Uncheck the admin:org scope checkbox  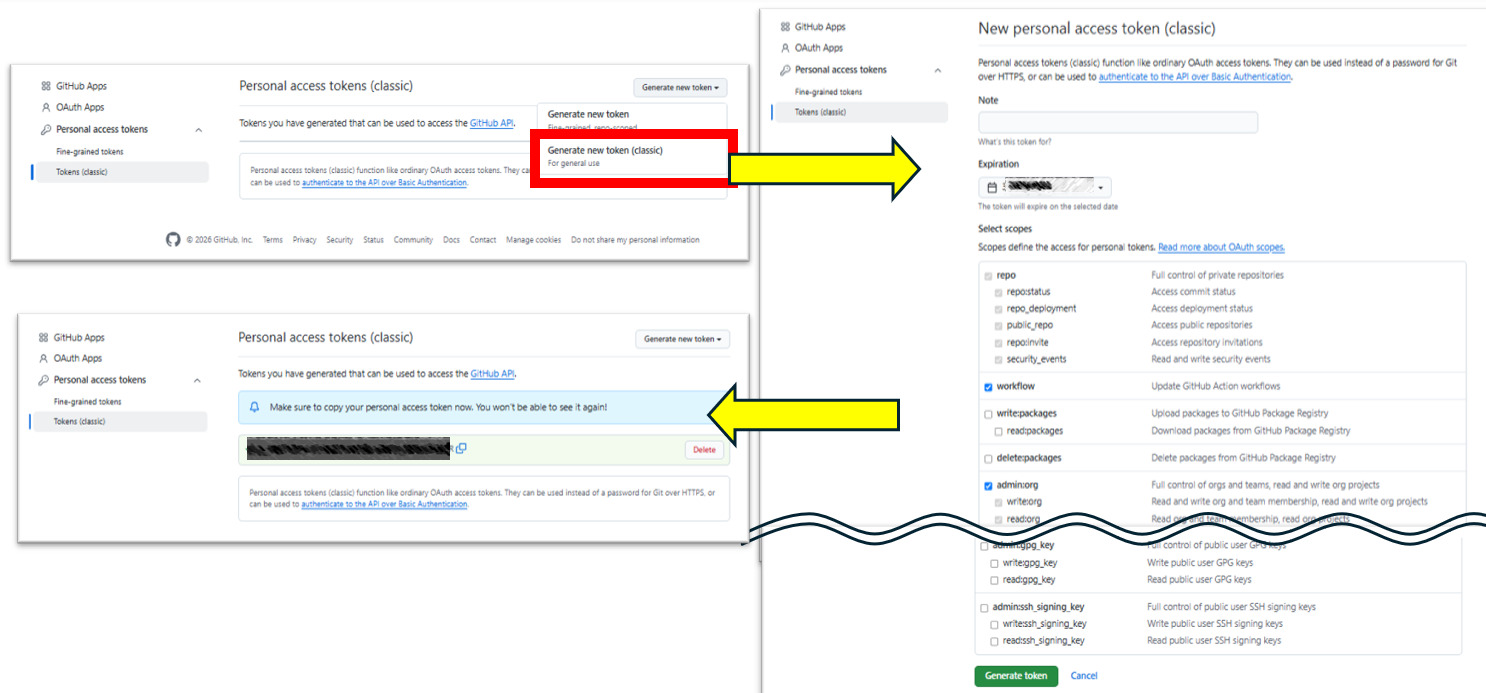click(988, 485)
